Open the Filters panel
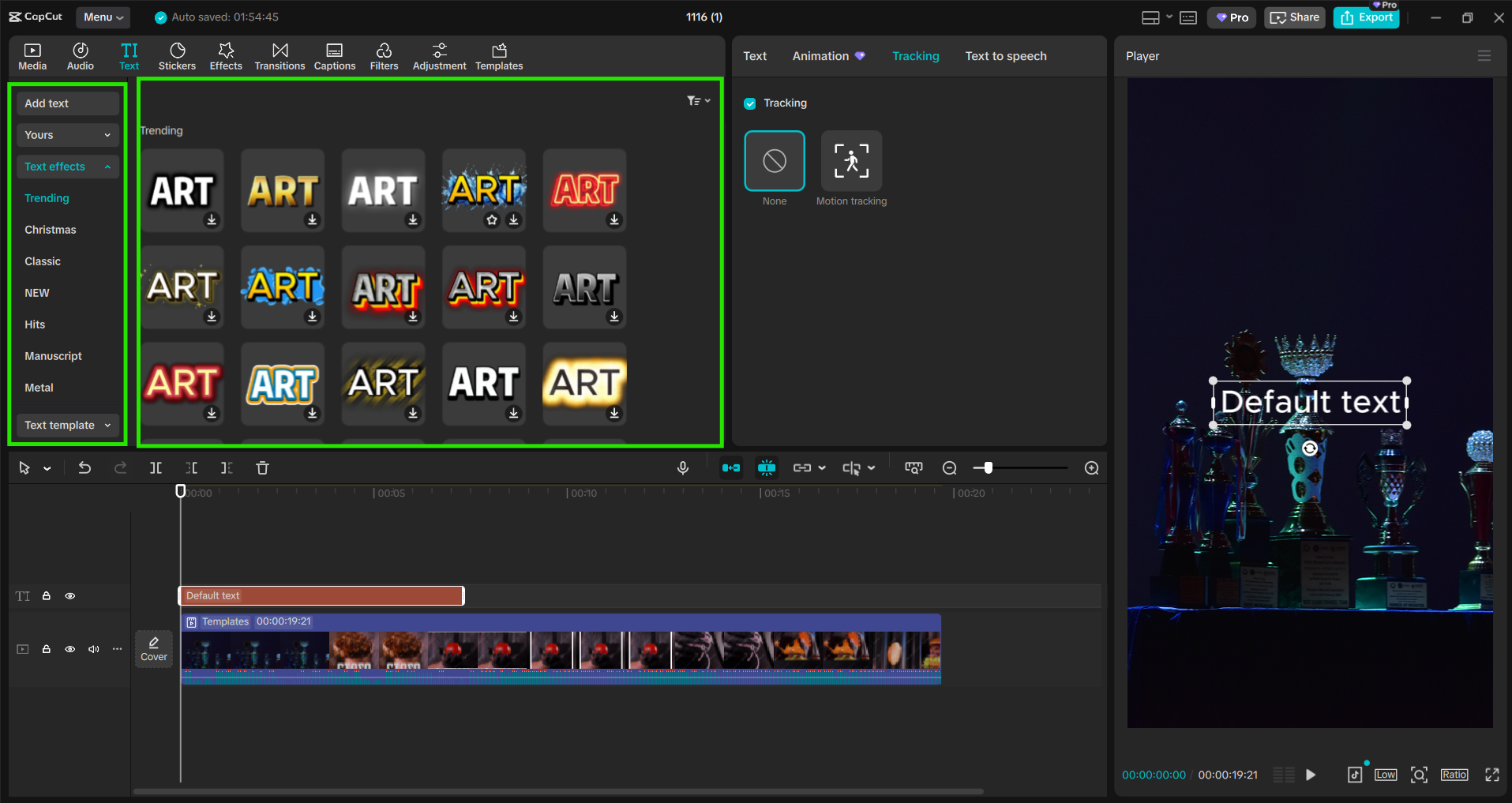This screenshot has width=1512, height=803. pos(384,56)
